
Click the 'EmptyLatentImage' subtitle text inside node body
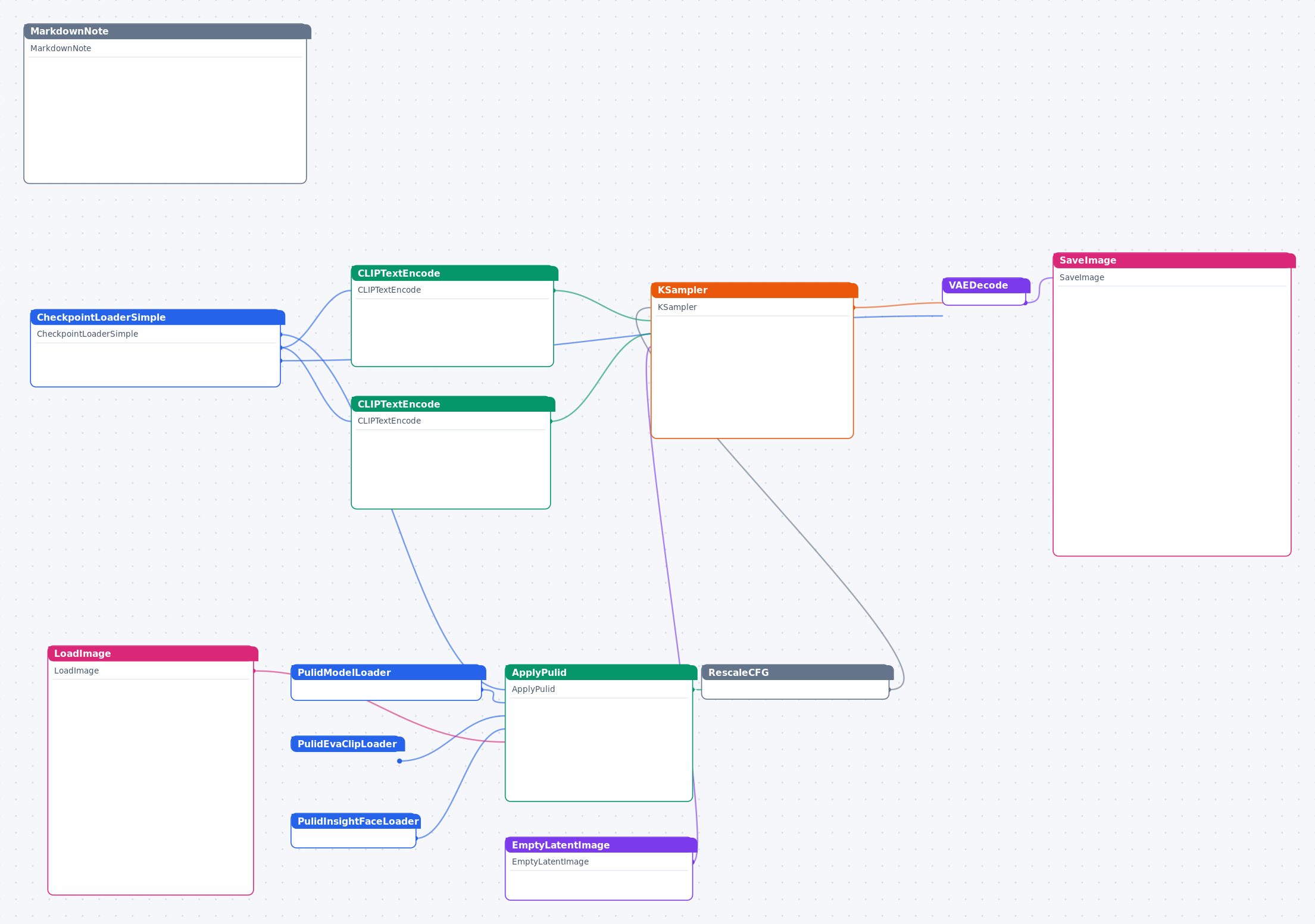(x=550, y=862)
